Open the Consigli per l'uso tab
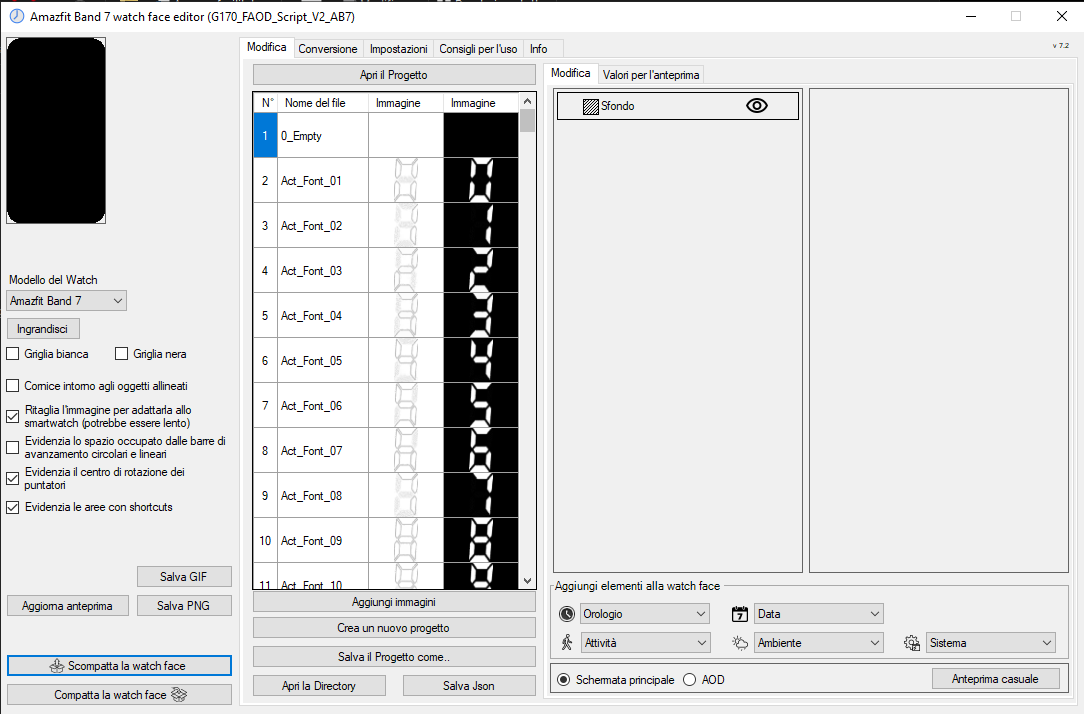Viewport: 1084px width, 714px height. (478, 49)
